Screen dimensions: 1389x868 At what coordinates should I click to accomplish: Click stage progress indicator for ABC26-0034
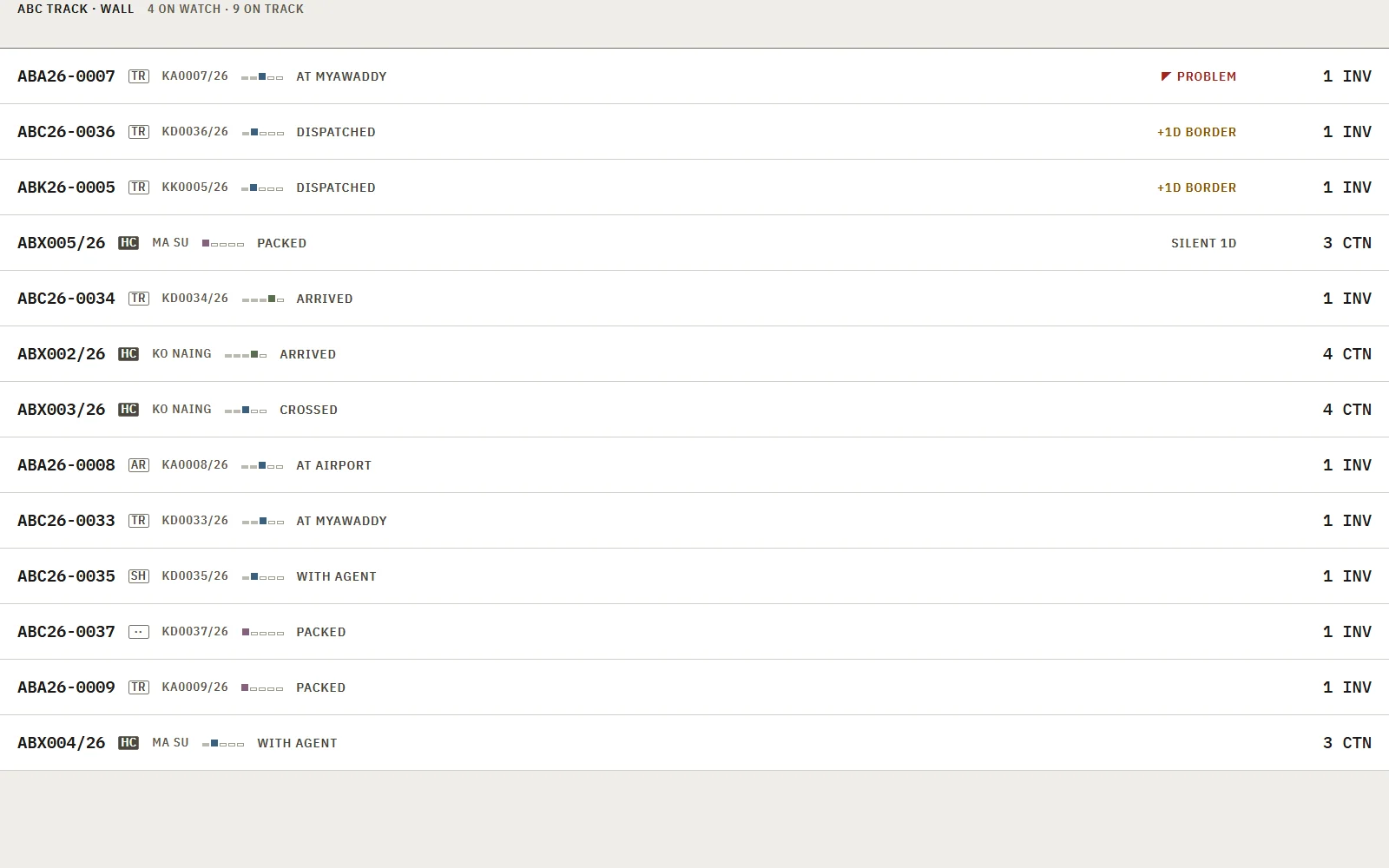point(262,299)
